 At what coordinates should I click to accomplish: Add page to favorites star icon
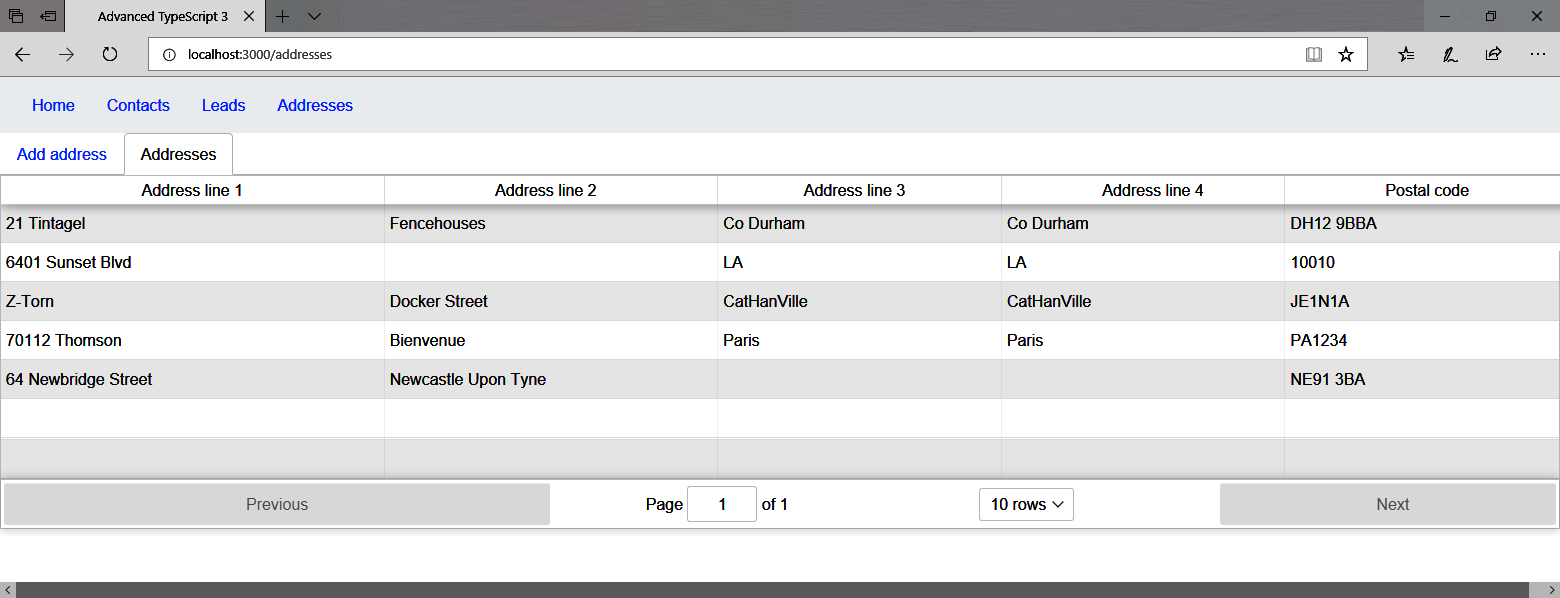point(1346,55)
